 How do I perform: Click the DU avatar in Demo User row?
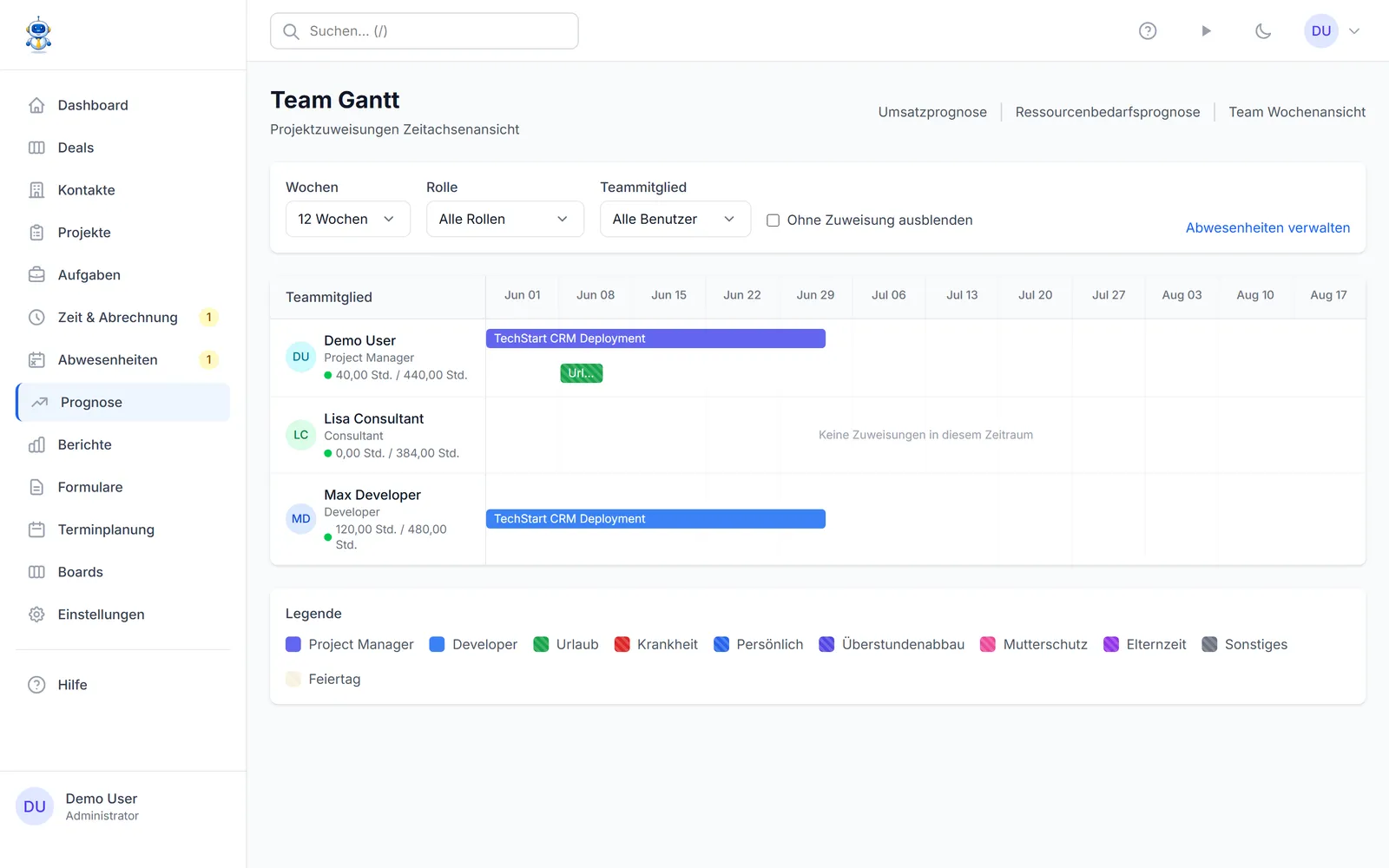[x=301, y=357]
